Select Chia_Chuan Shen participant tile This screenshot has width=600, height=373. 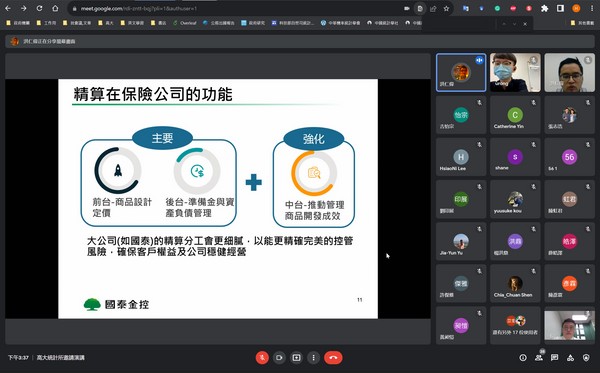point(515,283)
